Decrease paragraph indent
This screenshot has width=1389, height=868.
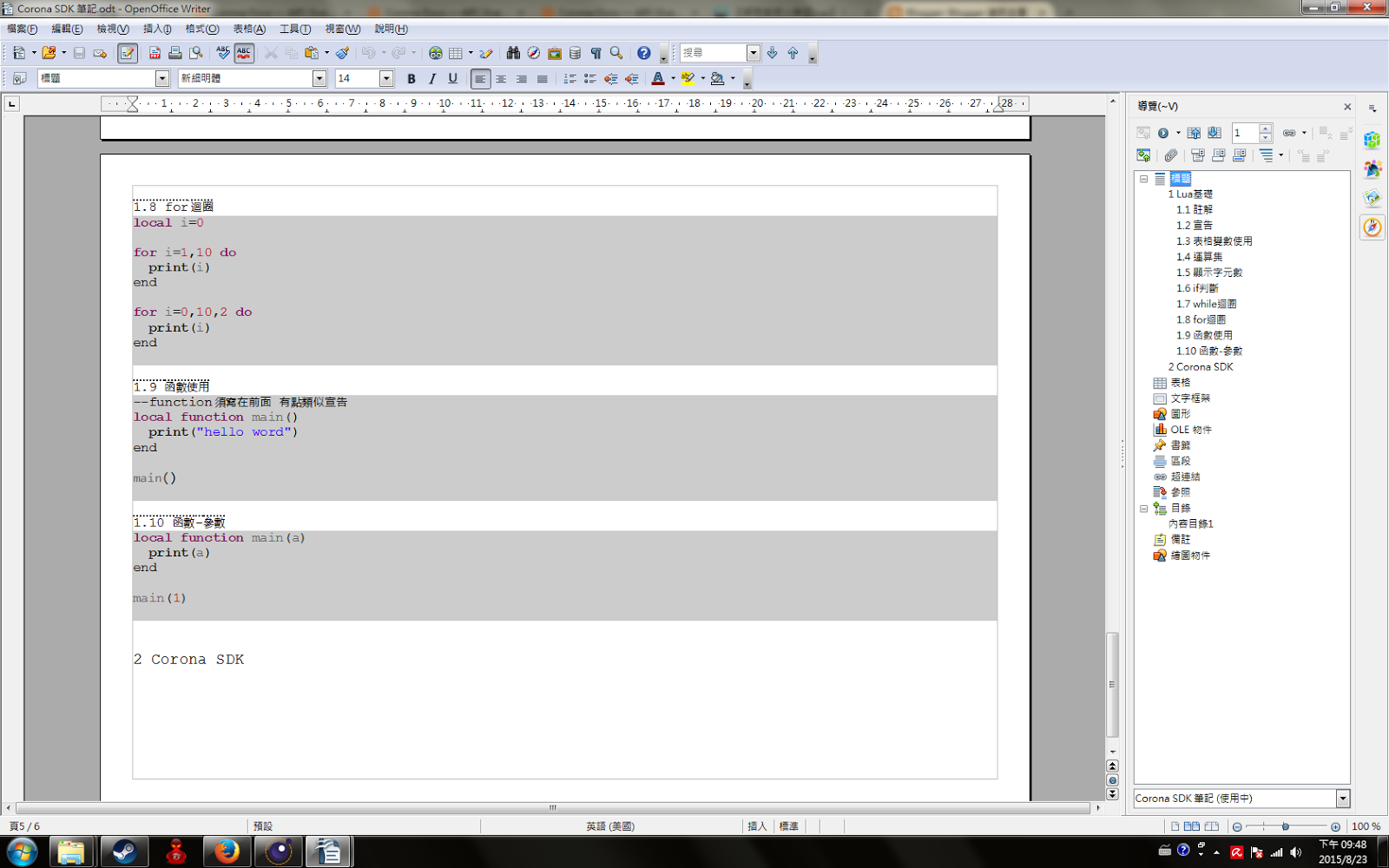611,78
